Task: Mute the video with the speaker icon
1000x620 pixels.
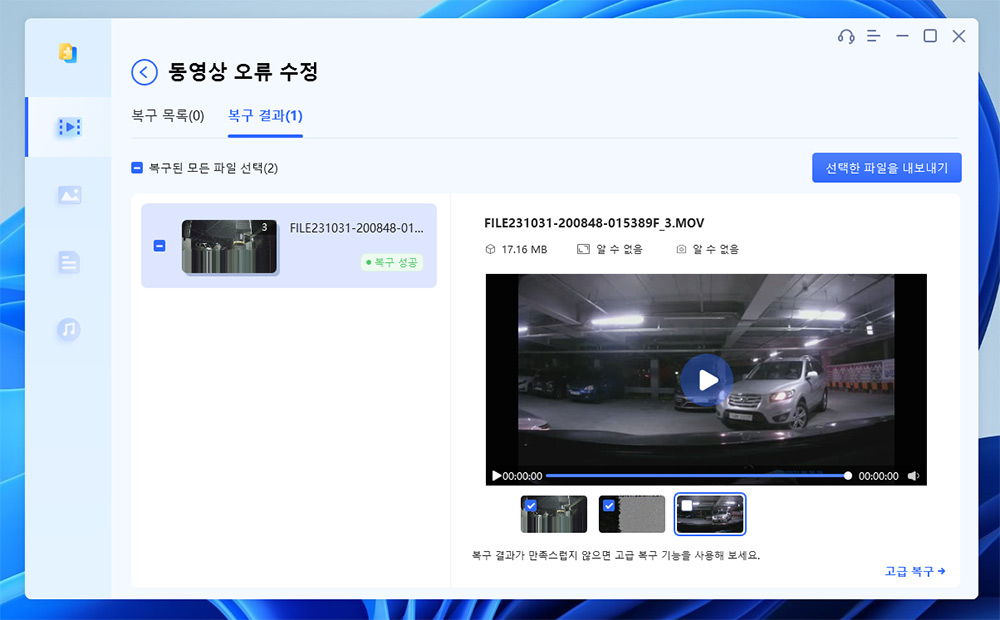Action: click(x=913, y=476)
